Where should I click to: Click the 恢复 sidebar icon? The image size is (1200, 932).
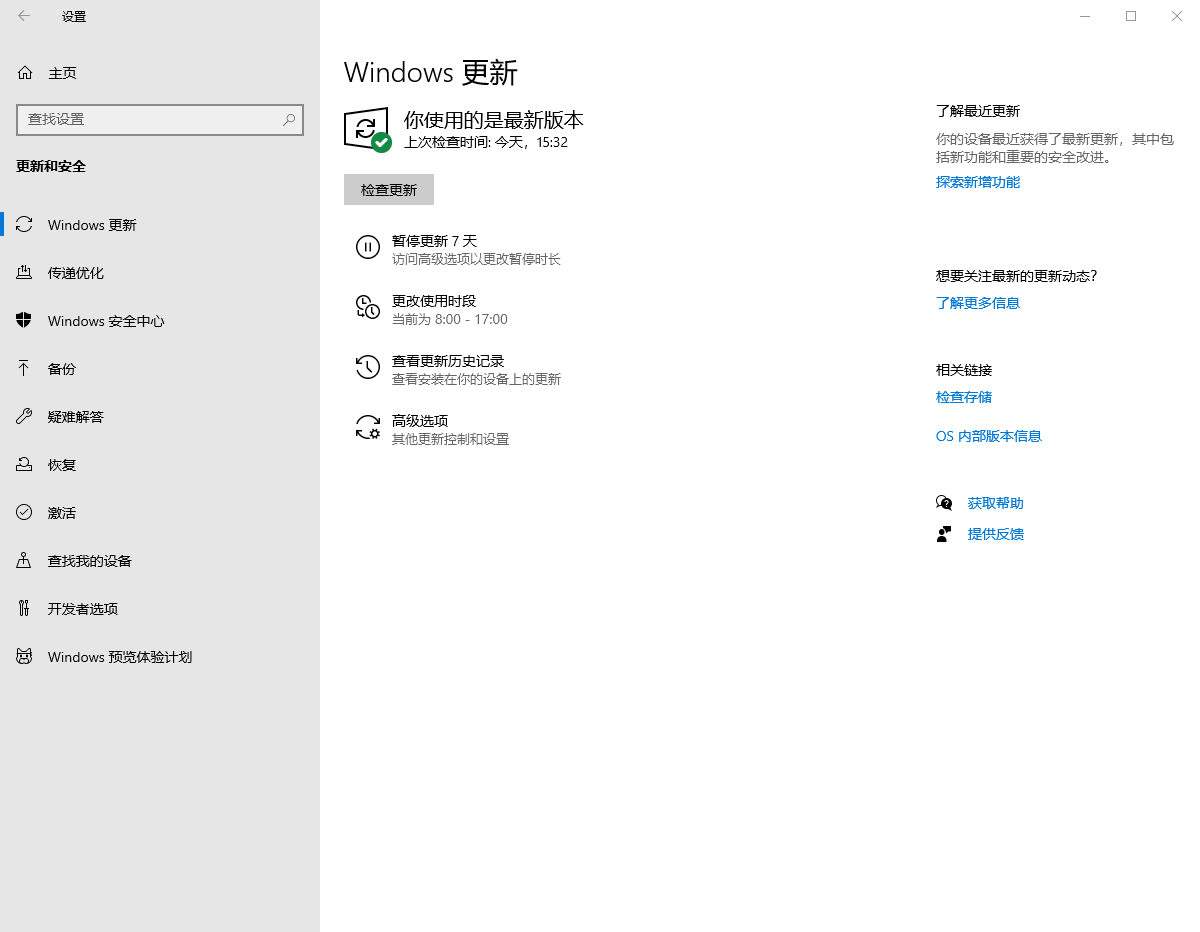tap(24, 465)
